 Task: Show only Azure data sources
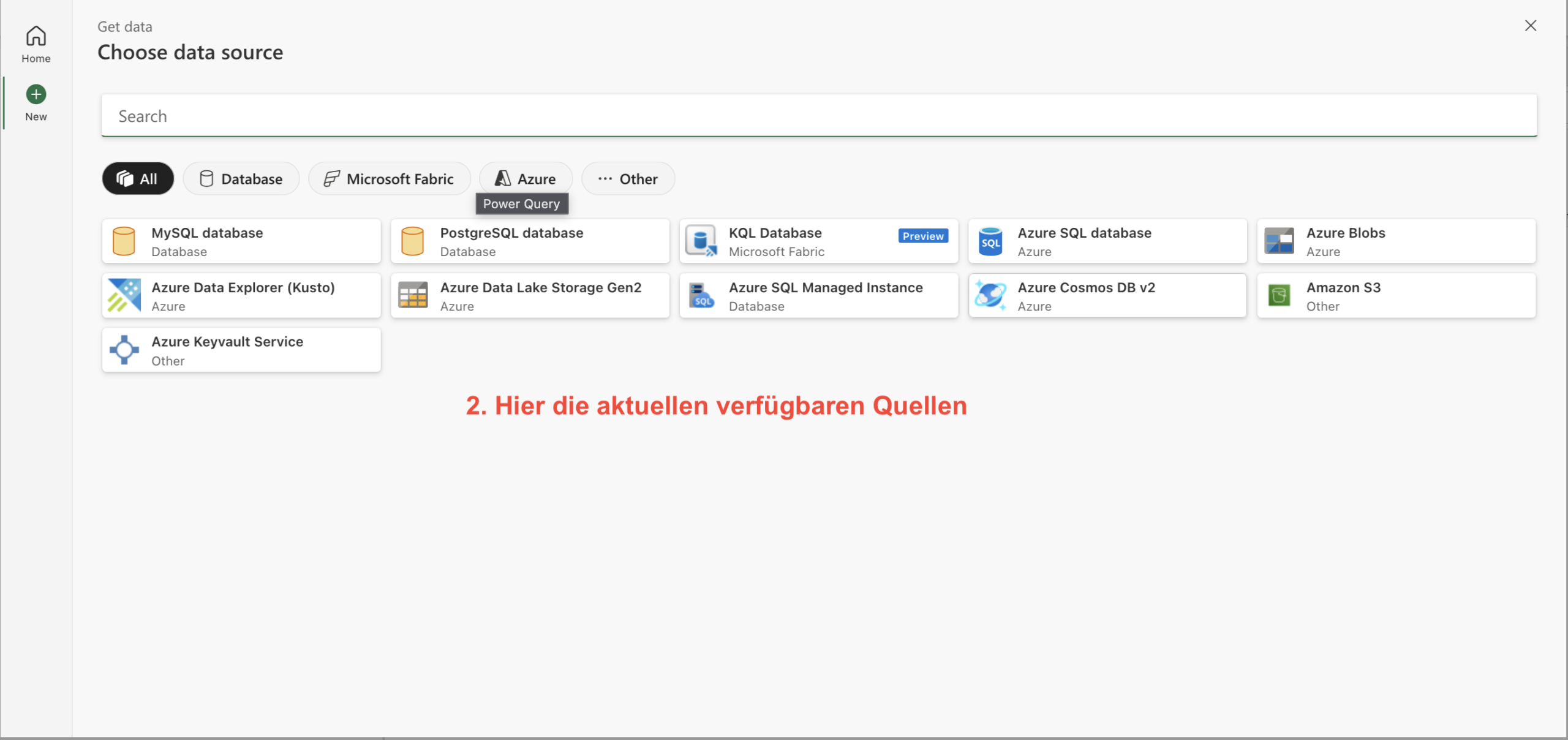pyautogui.click(x=526, y=179)
